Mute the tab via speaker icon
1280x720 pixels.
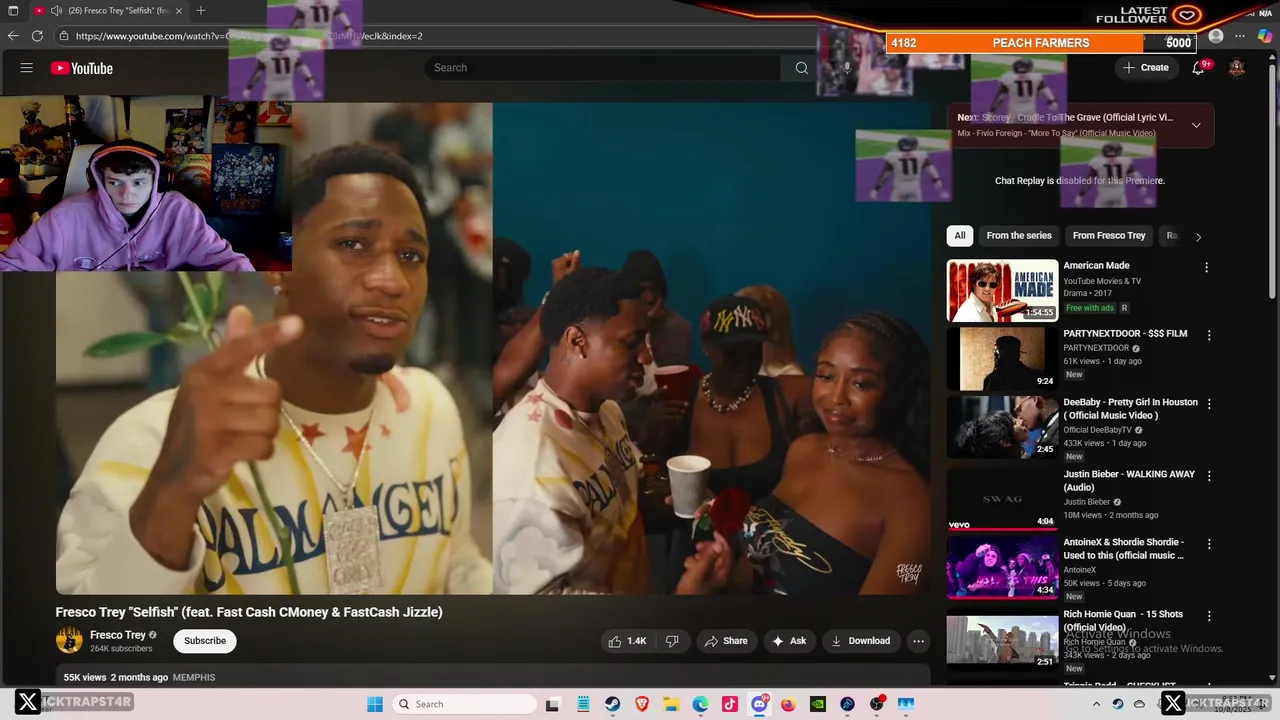pos(57,11)
